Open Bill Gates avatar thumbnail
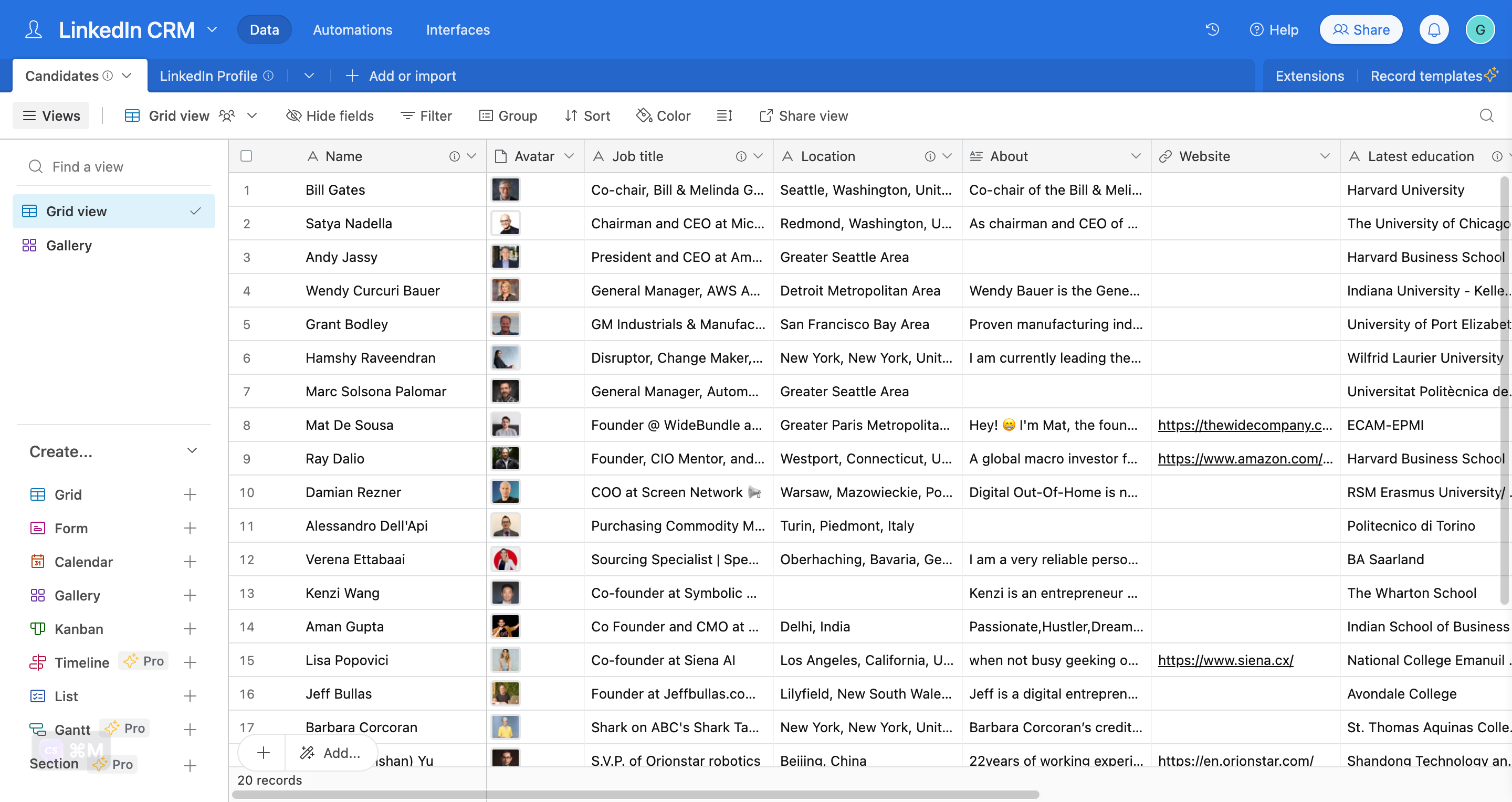 point(506,189)
